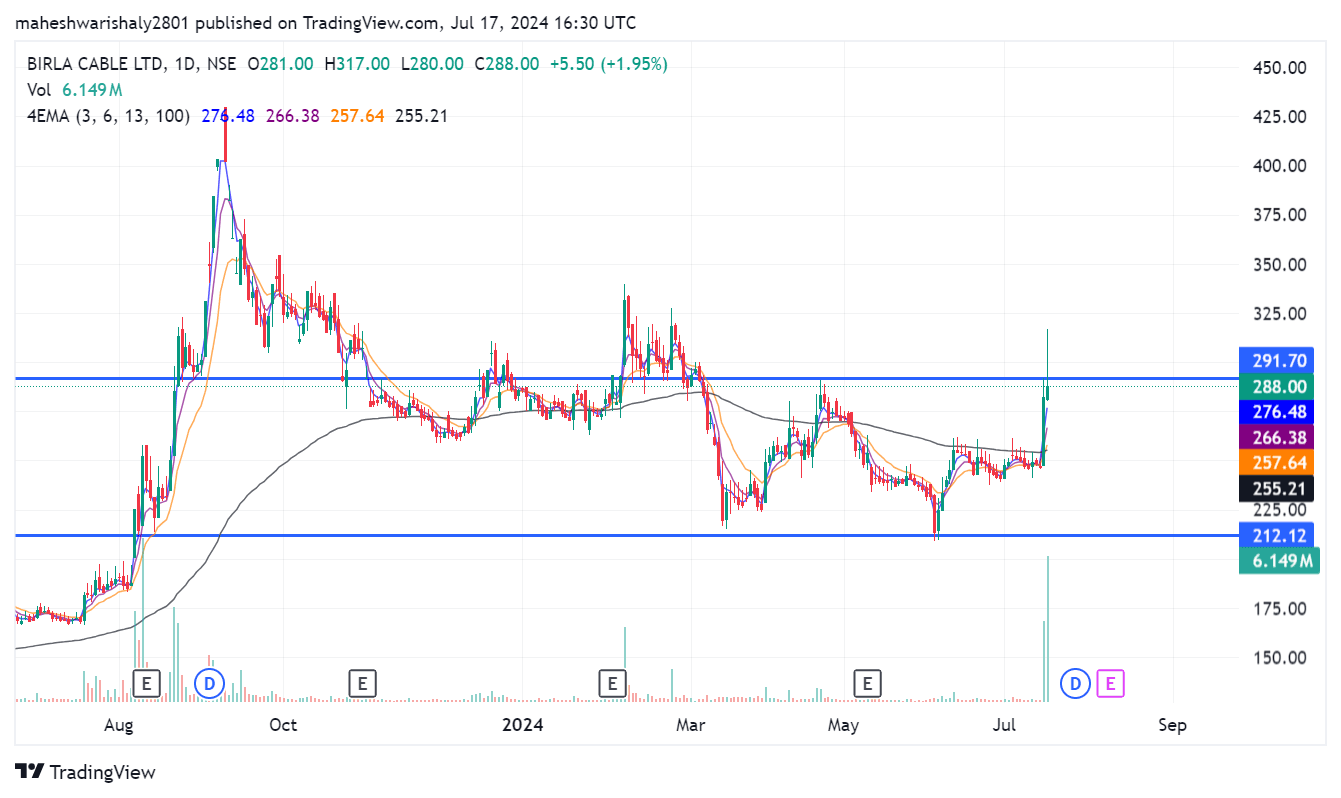Click the Sep time axis label
Image resolution: width=1341 pixels, height=798 pixels.
click(1172, 725)
